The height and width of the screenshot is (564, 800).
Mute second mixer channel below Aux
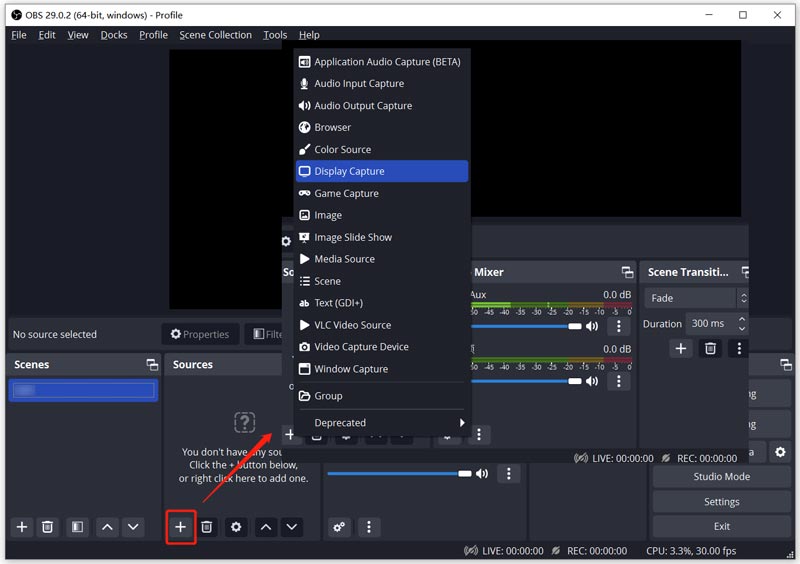(592, 381)
